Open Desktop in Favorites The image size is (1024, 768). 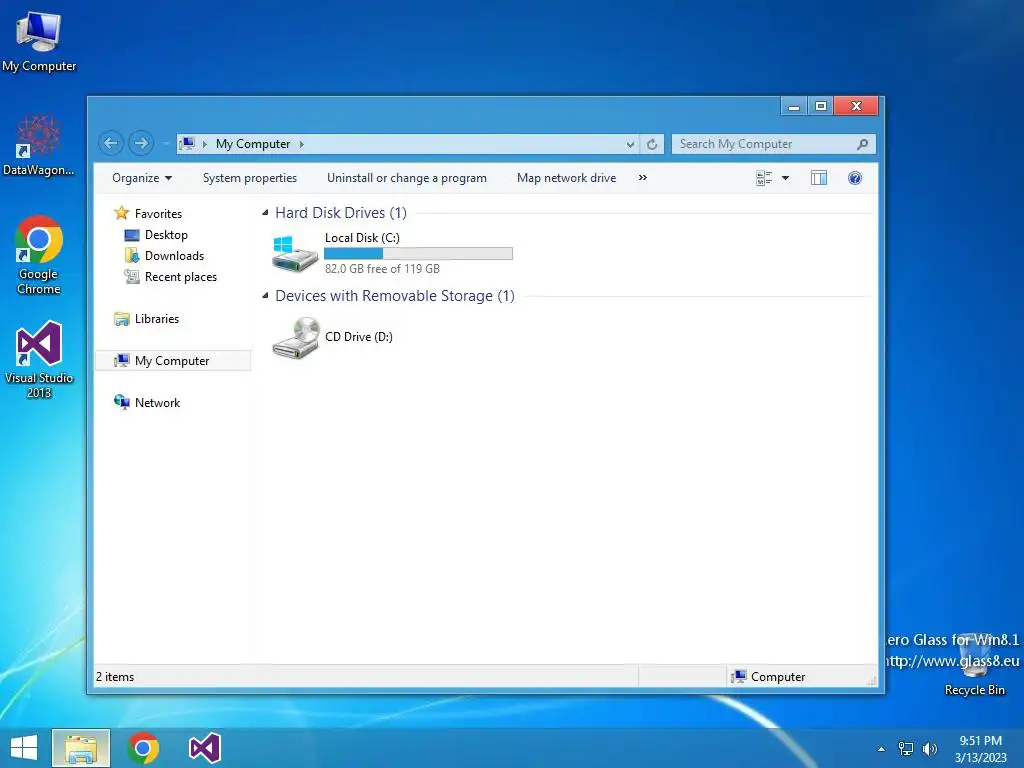click(x=166, y=234)
